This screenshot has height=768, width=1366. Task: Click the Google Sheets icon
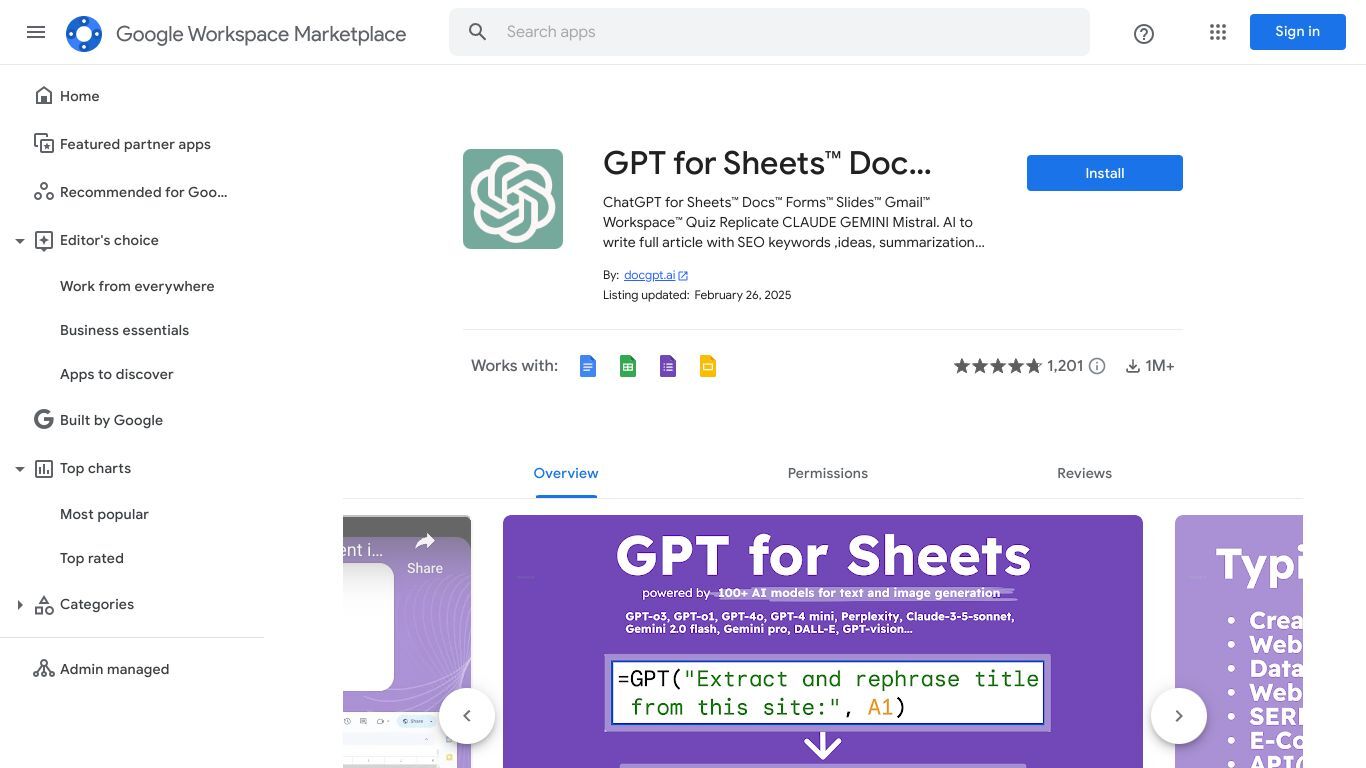tap(628, 366)
